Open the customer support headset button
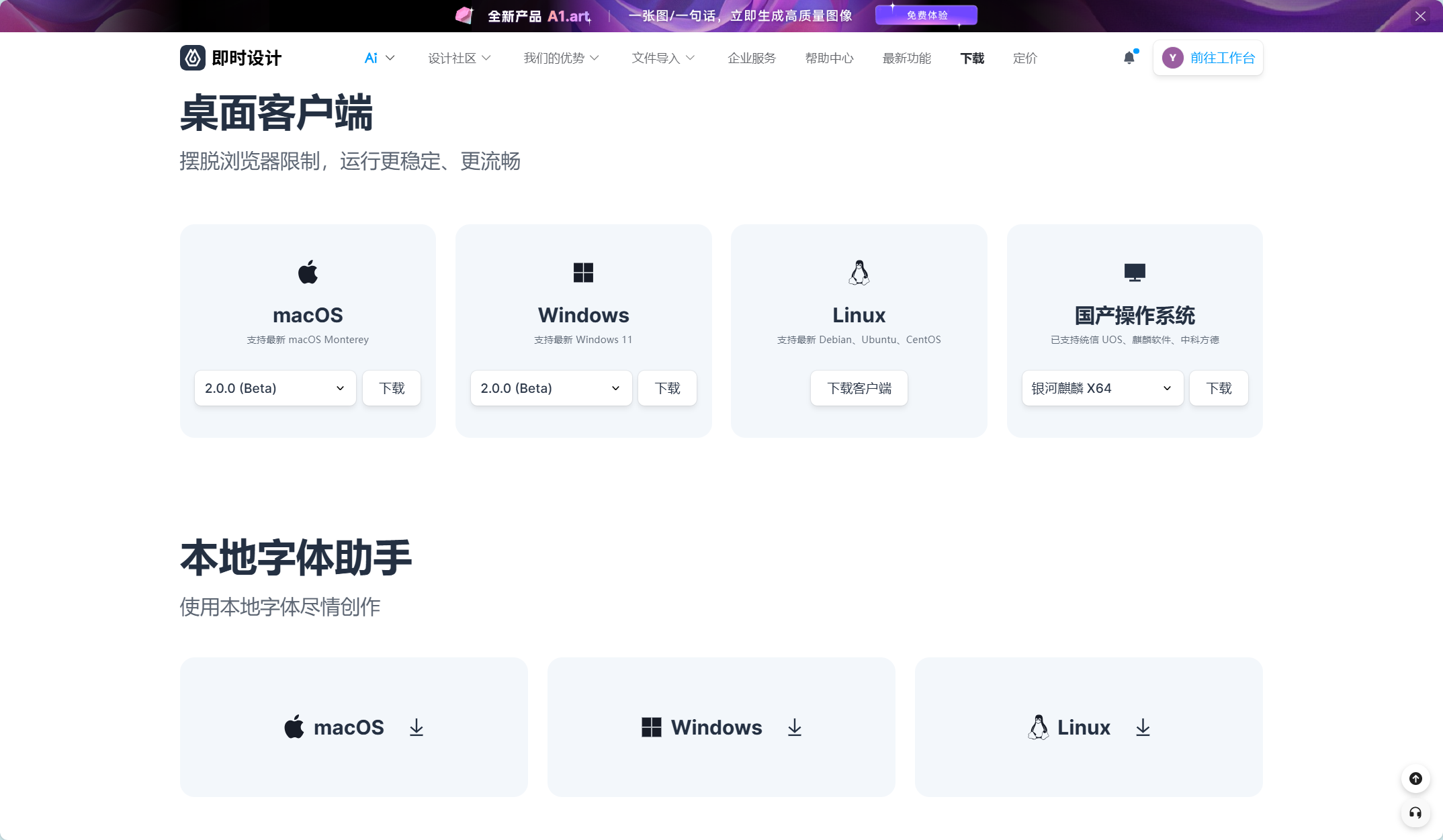Screen dimensions: 1443x840 pos(1415,813)
